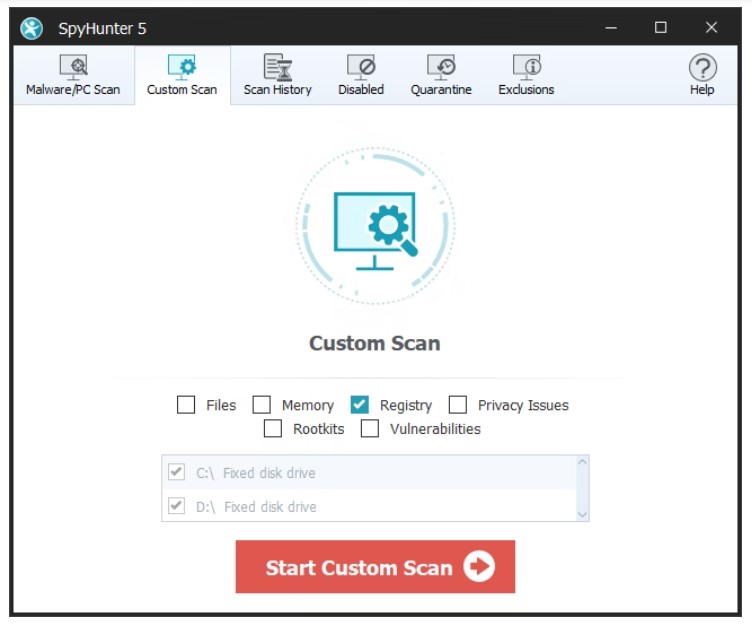Screen dimensions: 752x624
Task: Click the SpyHunter logo in title bar
Action: pyautogui.click(x=32, y=28)
